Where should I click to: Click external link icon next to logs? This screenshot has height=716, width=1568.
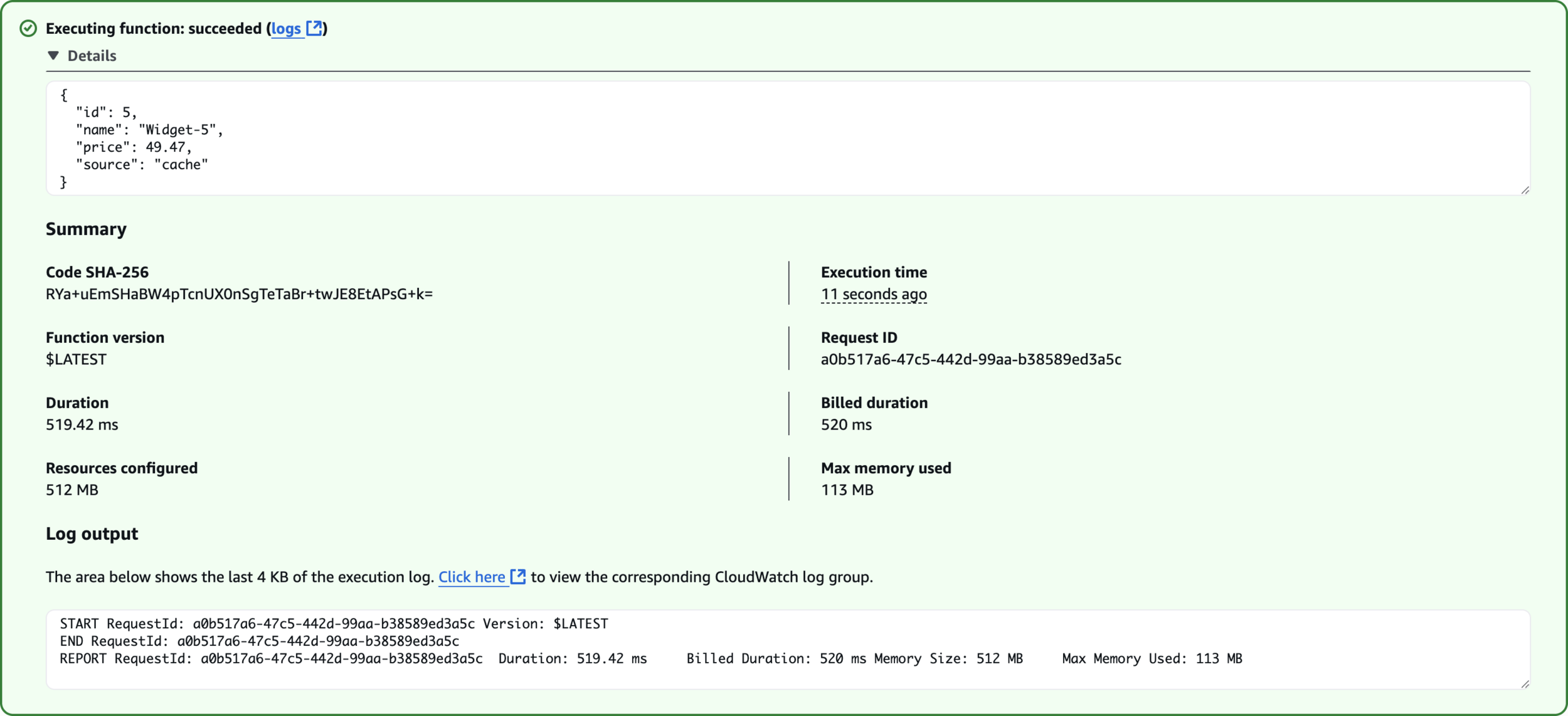coord(314,28)
